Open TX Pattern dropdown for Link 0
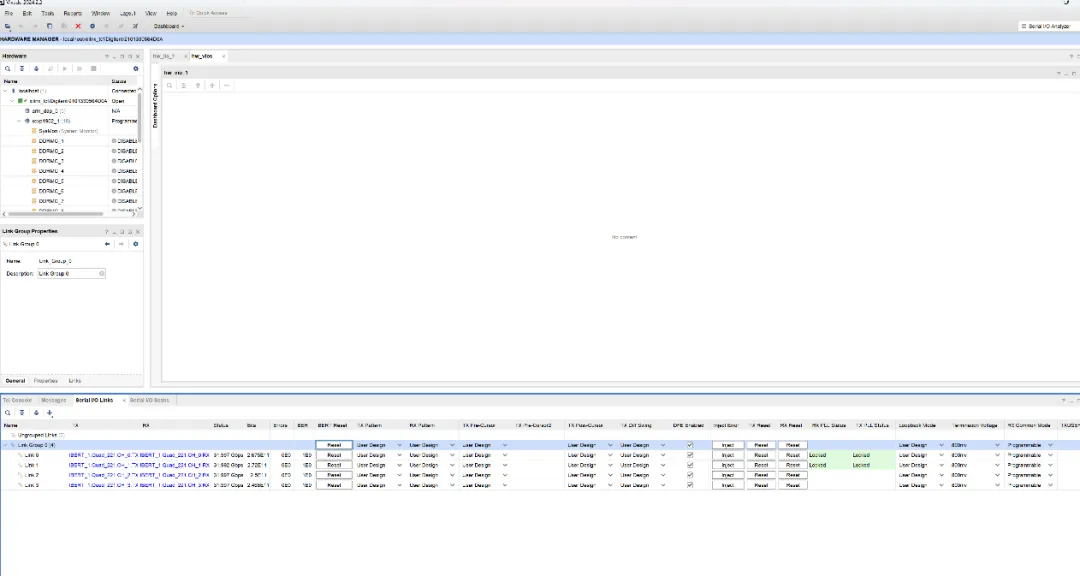The height and width of the screenshot is (576, 1080). pyautogui.click(x=399, y=455)
